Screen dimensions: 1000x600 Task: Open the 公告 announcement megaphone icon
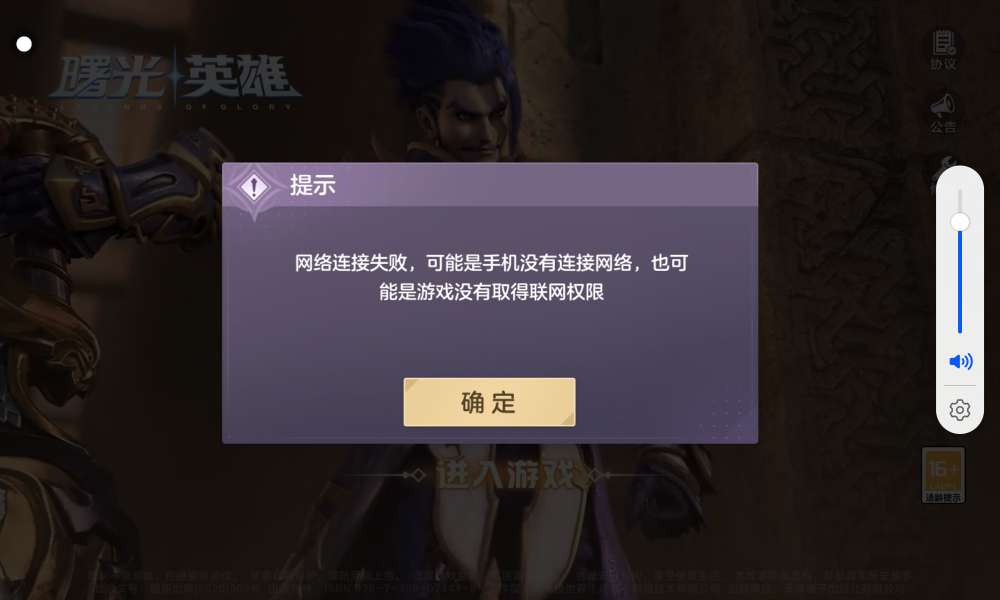943,113
